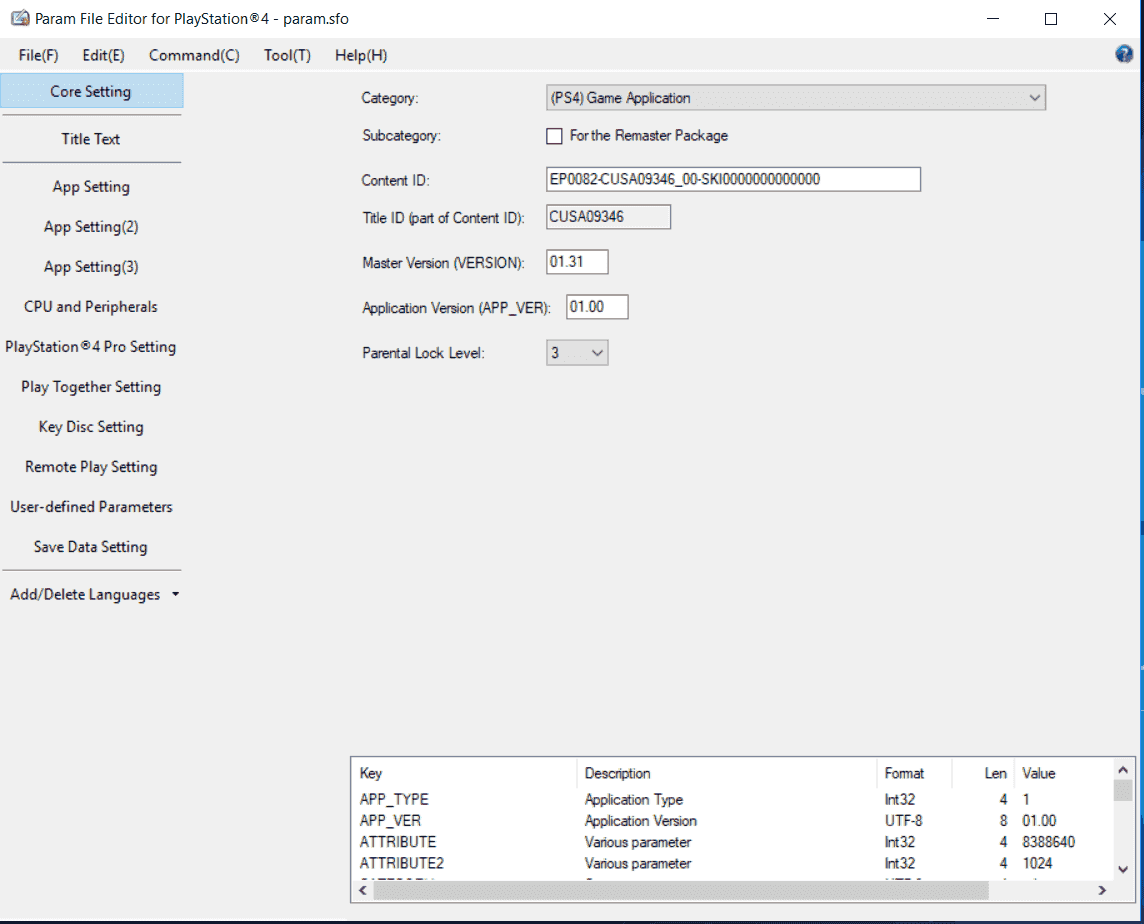Click the vertical scrollbar thumb in table

(1123, 790)
